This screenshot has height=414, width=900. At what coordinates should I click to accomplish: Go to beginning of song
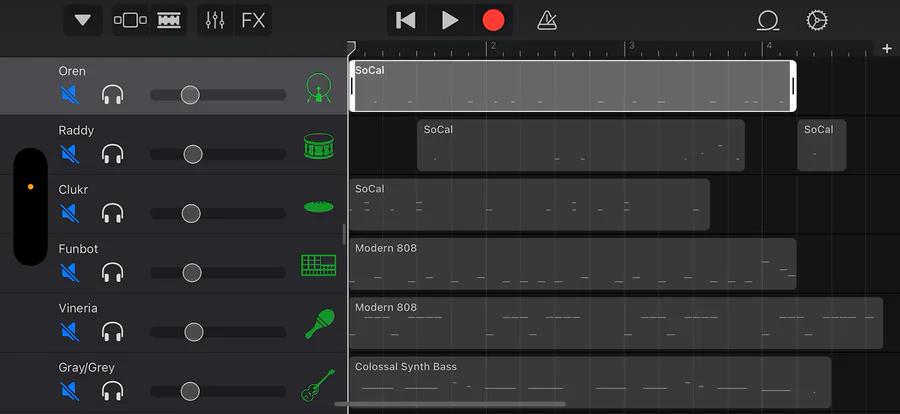[405, 21]
